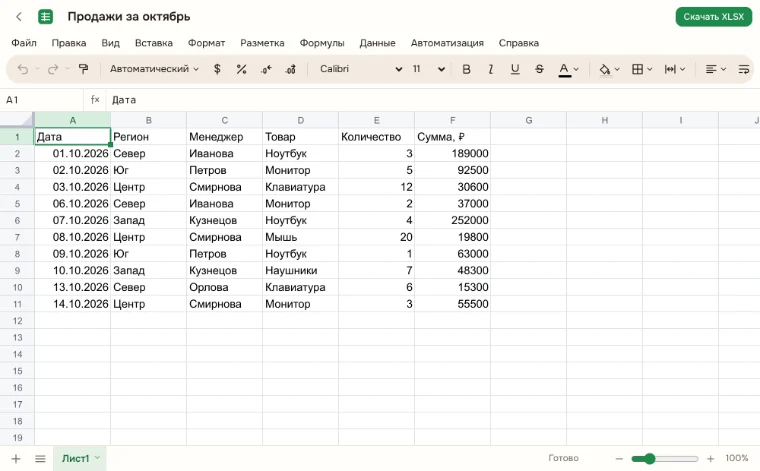Go back with the left chevron arrow
The height and width of the screenshot is (471, 760).
coord(19,17)
